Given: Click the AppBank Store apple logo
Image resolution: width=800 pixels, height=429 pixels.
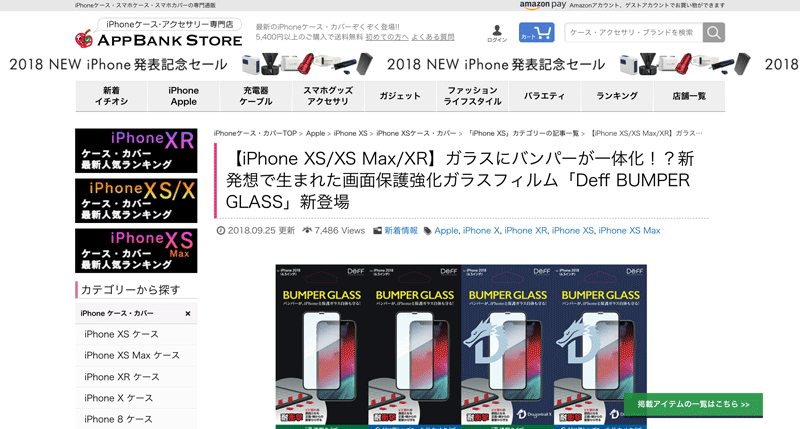Looking at the screenshot, I should 84,39.
